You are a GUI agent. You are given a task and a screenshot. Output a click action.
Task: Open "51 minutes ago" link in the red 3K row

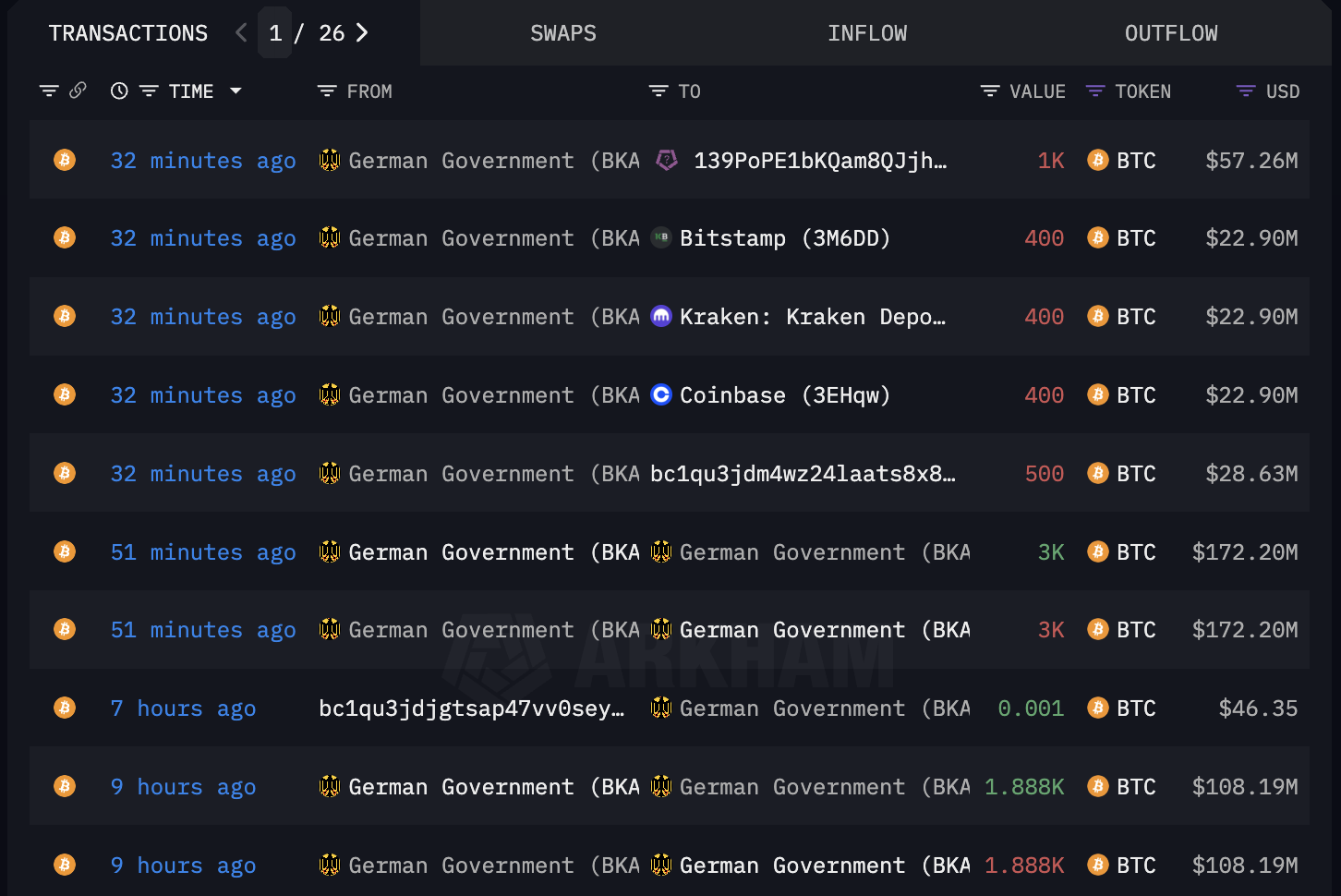203,629
